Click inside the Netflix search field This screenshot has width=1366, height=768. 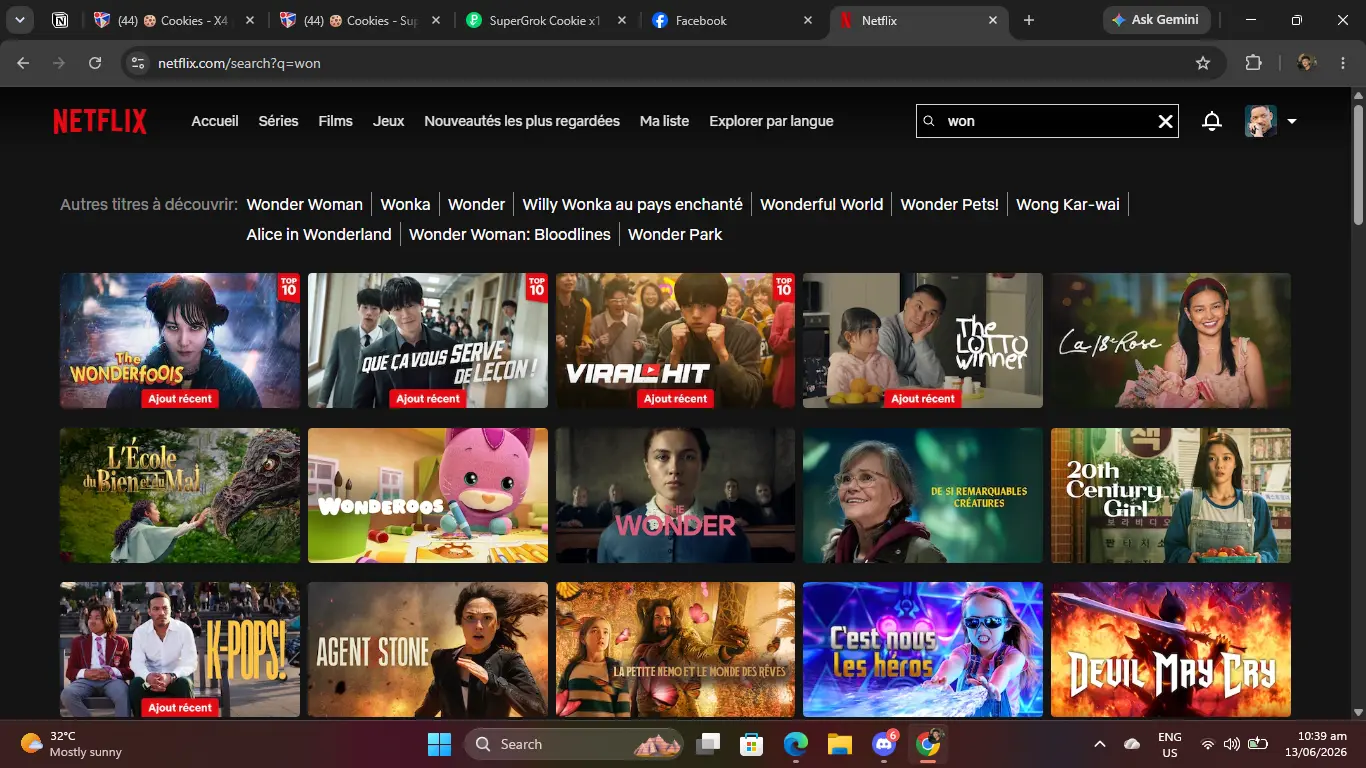coord(1046,121)
